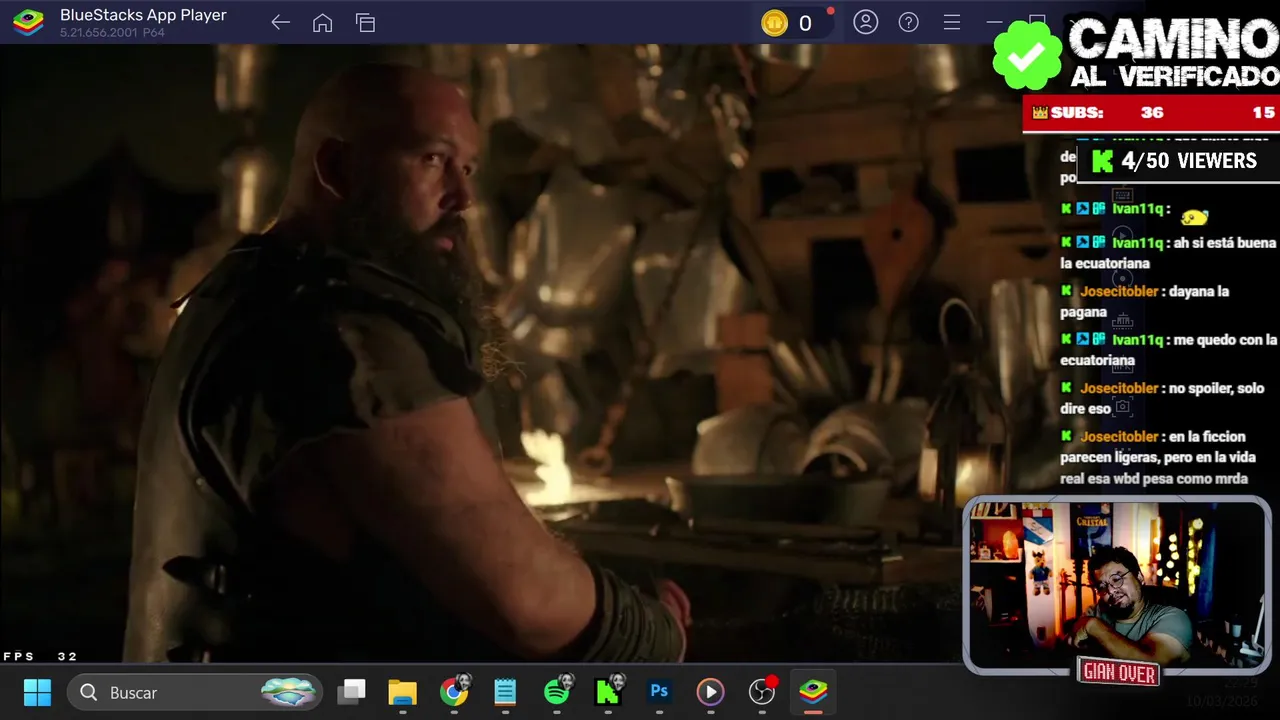
Task: Open search highlight landscape icon
Action: [289, 692]
